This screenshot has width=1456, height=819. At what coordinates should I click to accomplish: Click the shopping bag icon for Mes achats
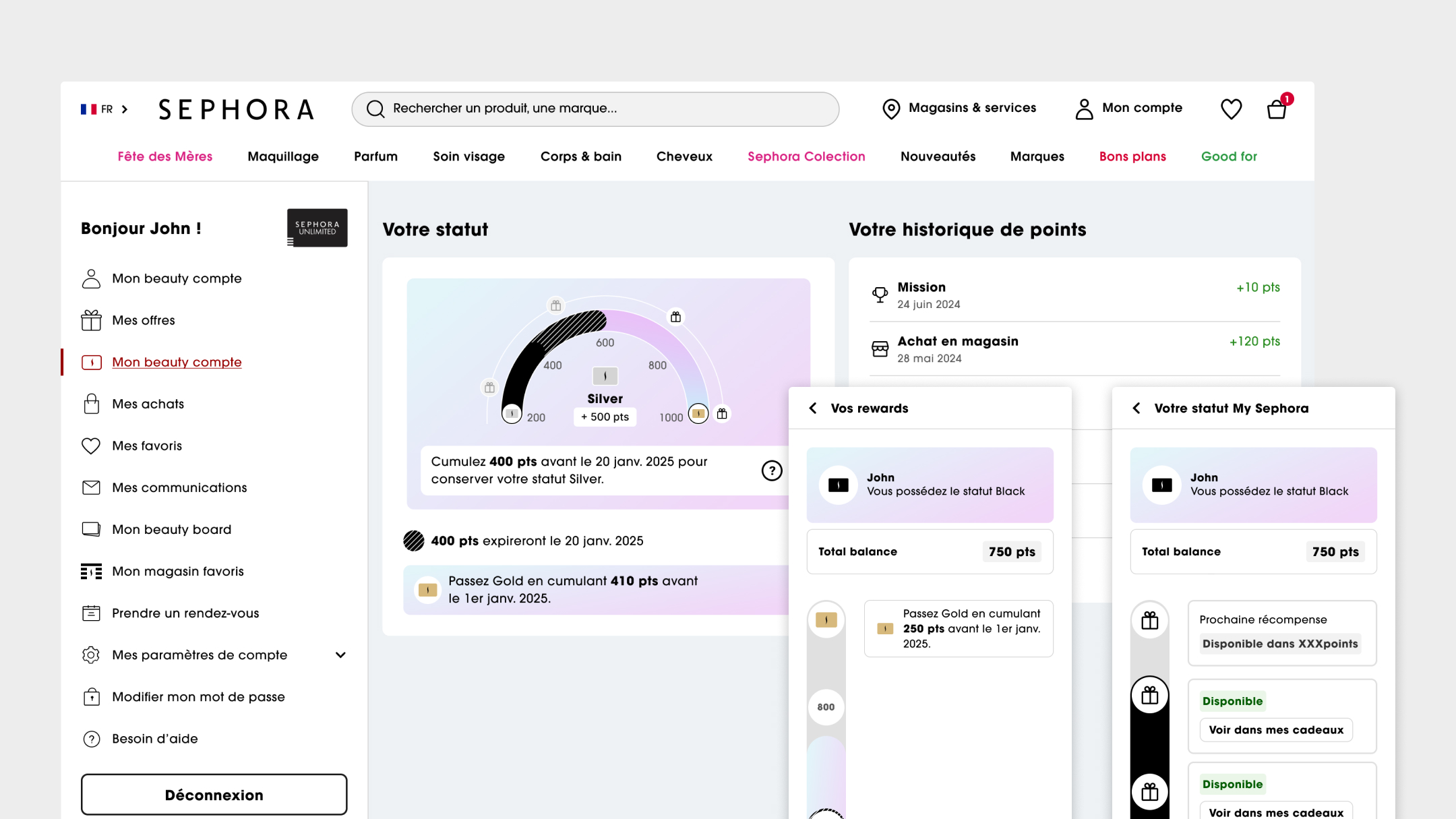[91, 404]
